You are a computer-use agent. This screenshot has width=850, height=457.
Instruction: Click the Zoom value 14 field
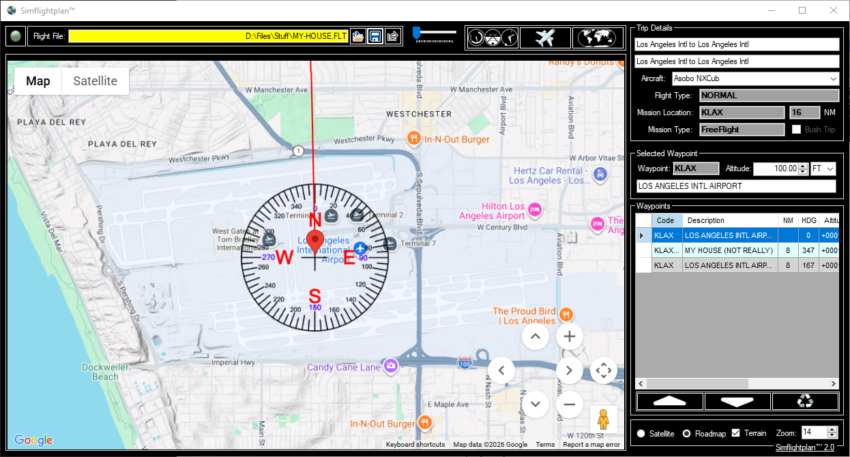coord(814,432)
